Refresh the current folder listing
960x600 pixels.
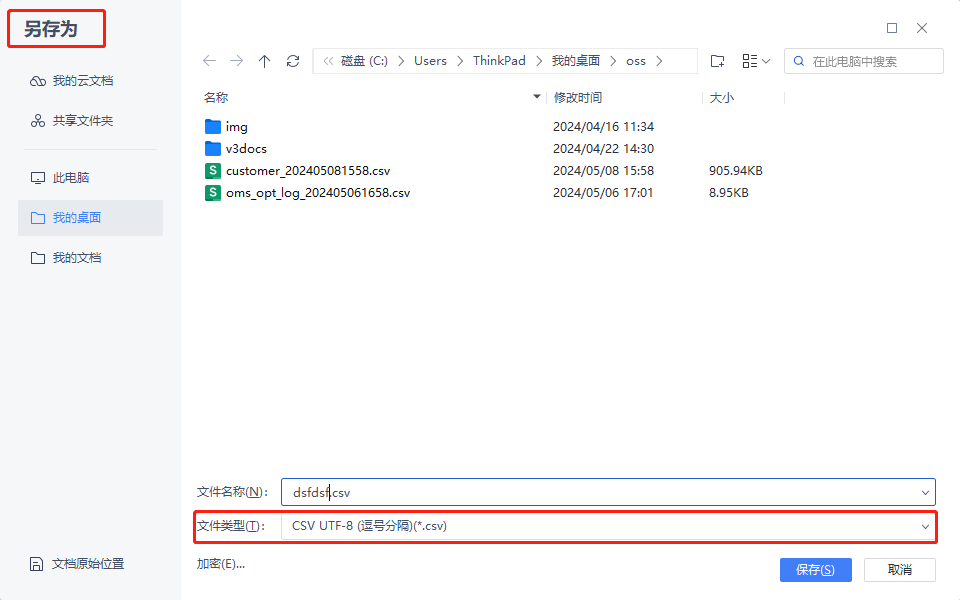pos(292,61)
